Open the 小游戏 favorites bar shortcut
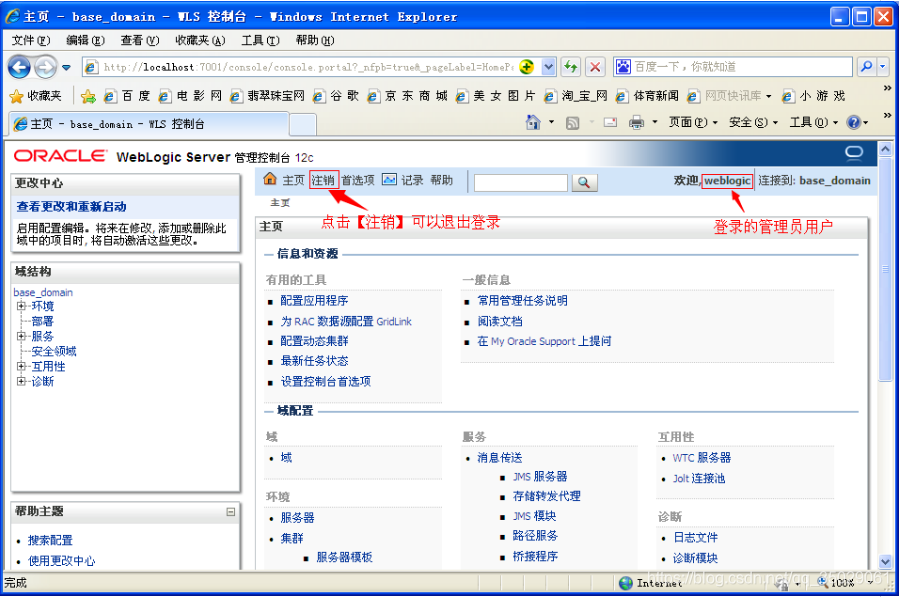Image resolution: width=899 pixels, height=597 pixels. [x=814, y=96]
